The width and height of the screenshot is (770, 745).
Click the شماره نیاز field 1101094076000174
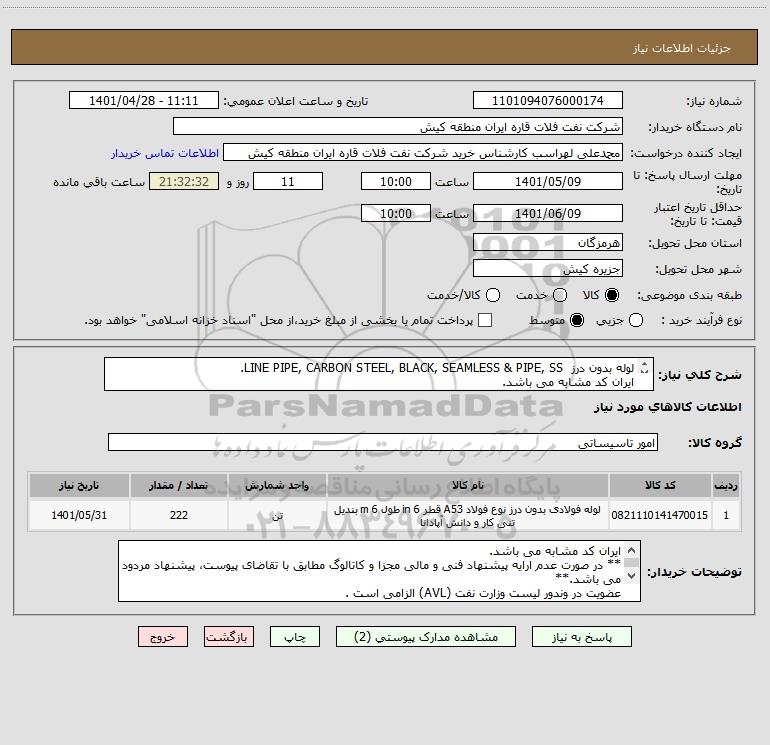click(548, 101)
